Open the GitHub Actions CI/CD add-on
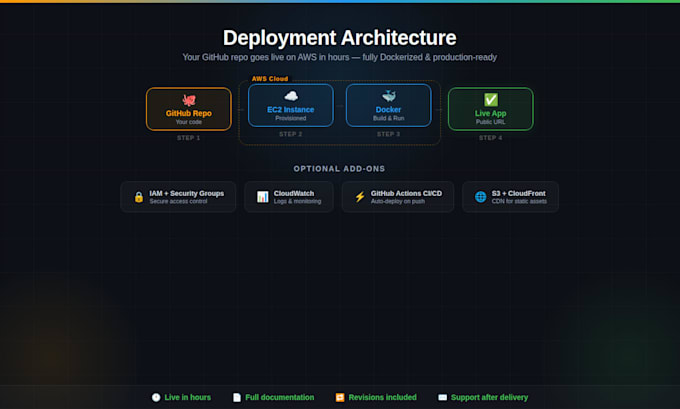Screen dimensions: 680x409 [x=398, y=197]
